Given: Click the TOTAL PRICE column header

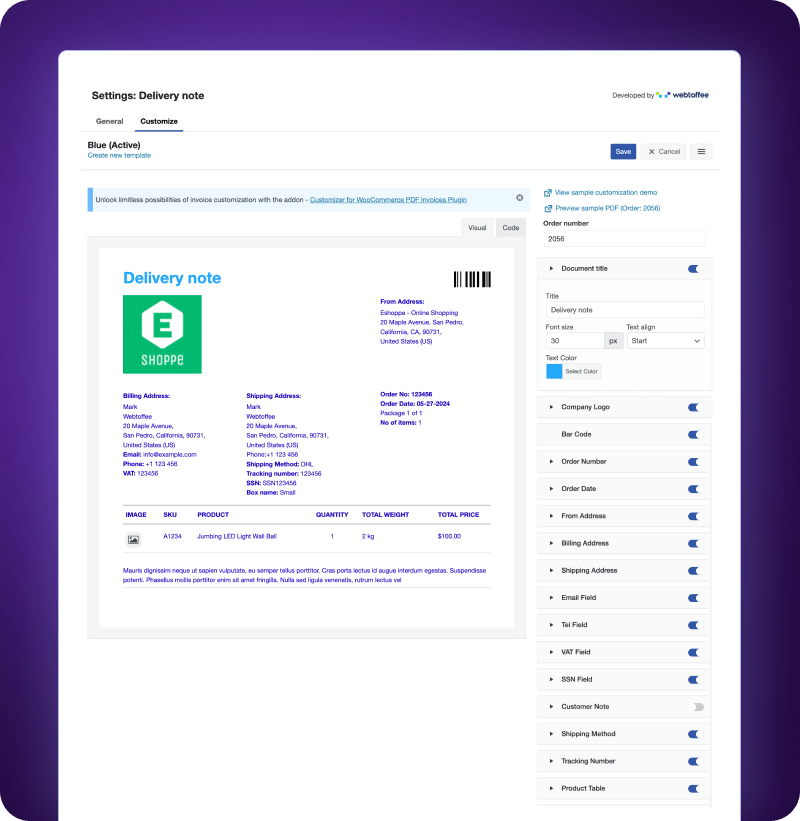Looking at the screenshot, I should (x=458, y=515).
